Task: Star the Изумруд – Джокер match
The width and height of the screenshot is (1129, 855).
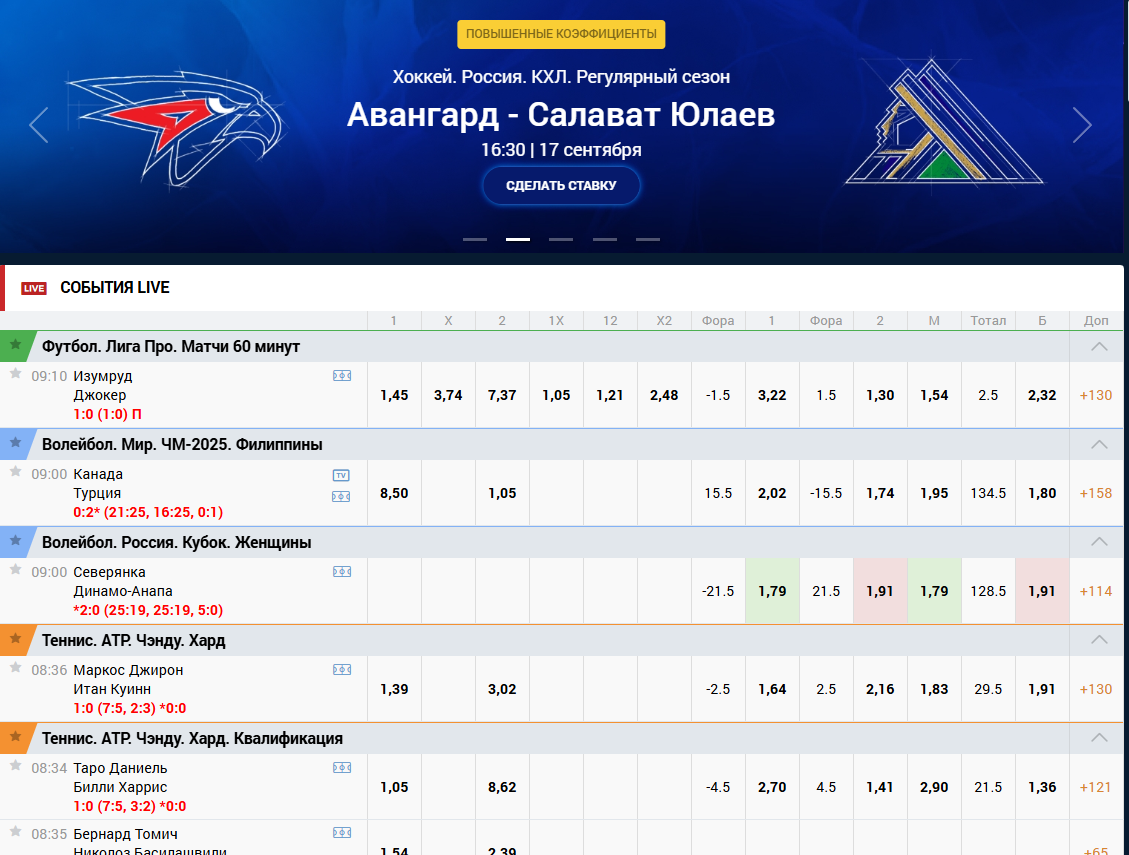Action: (15, 373)
